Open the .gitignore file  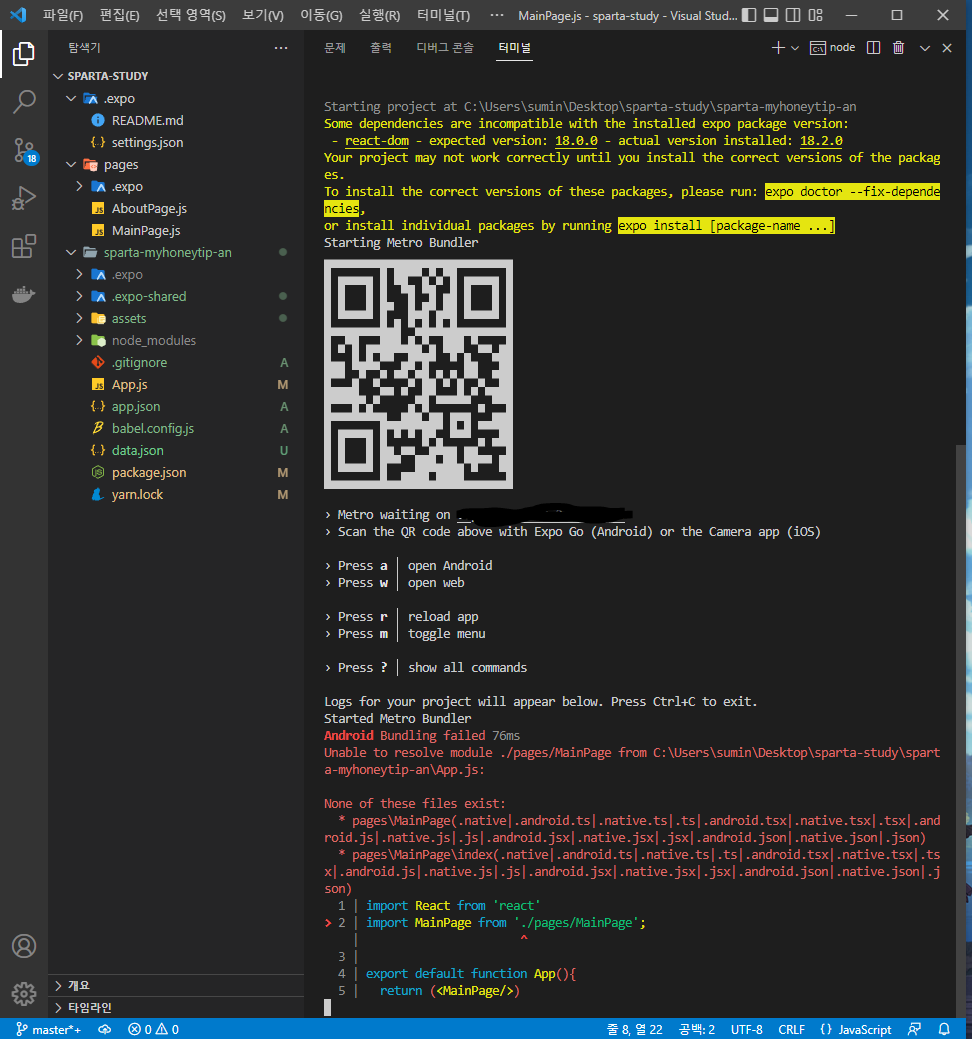[176, 362]
